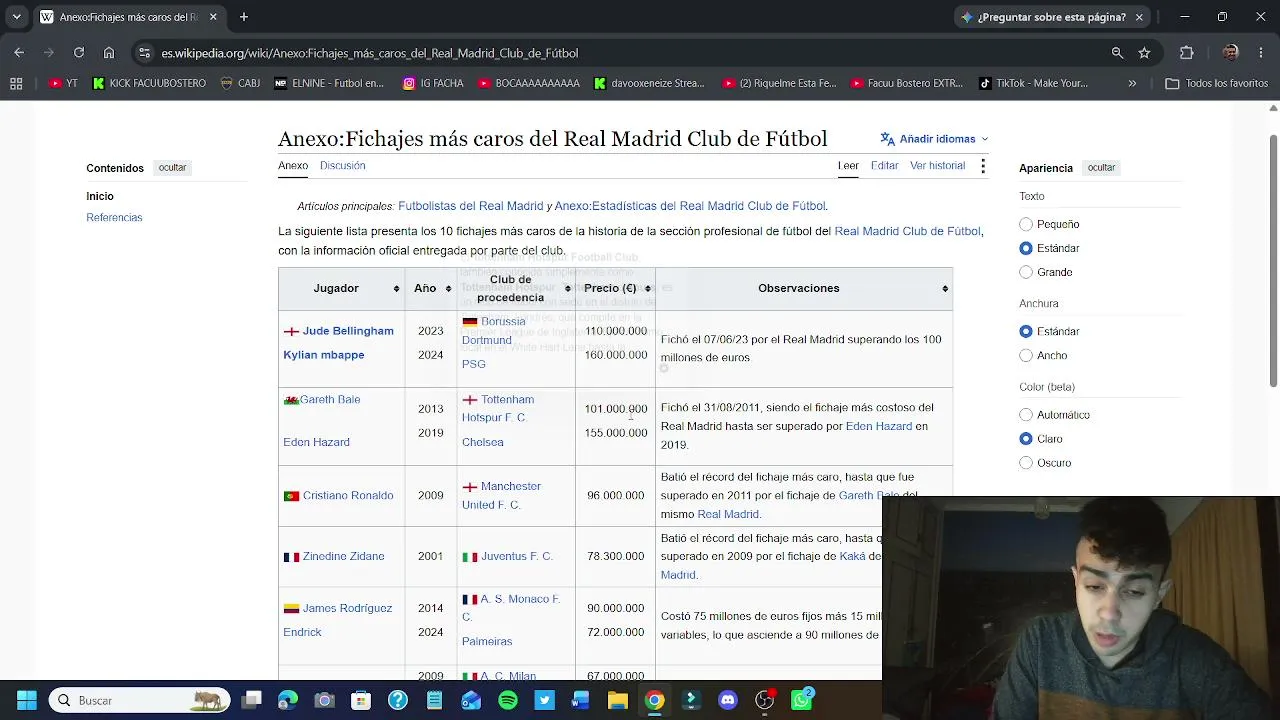
Task: Reload the current Wikipedia page
Action: [x=79, y=53]
